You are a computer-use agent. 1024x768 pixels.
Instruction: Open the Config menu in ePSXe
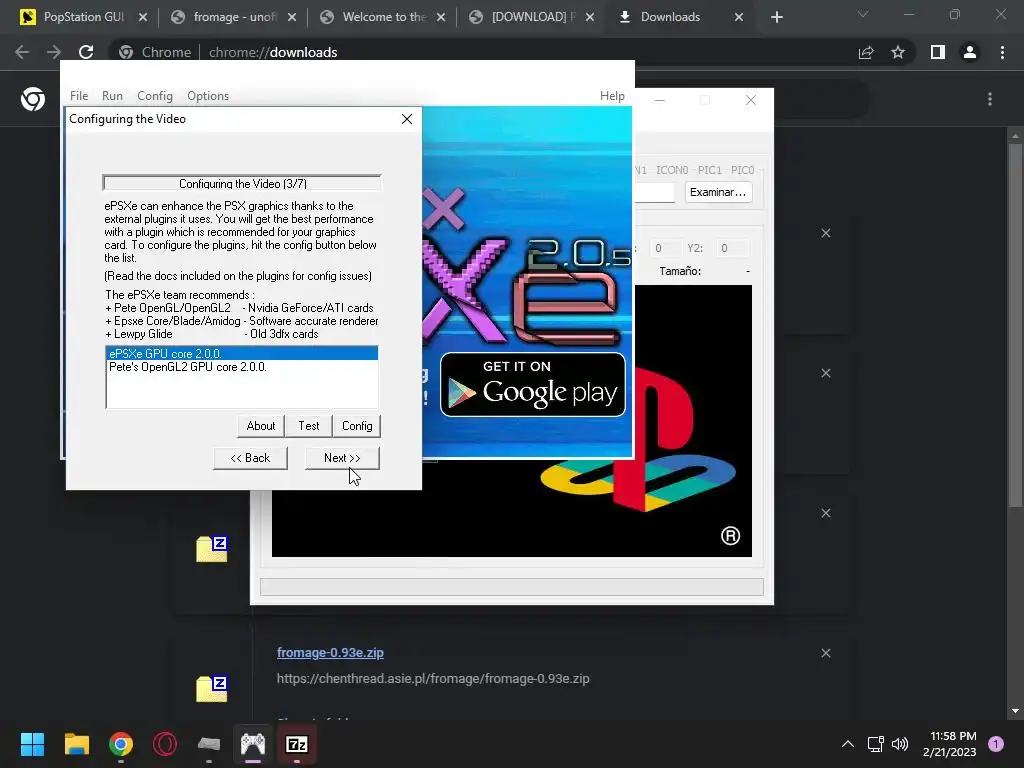tap(155, 95)
